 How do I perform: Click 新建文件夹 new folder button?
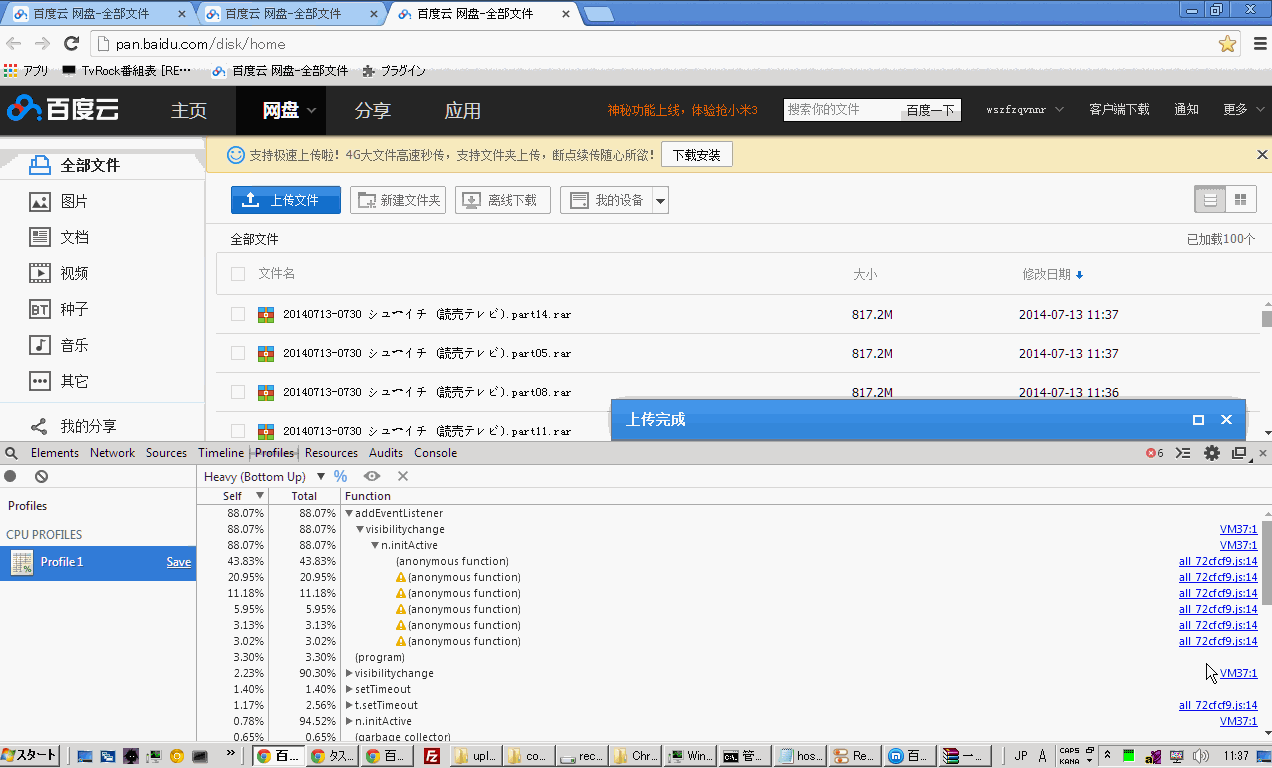398,200
